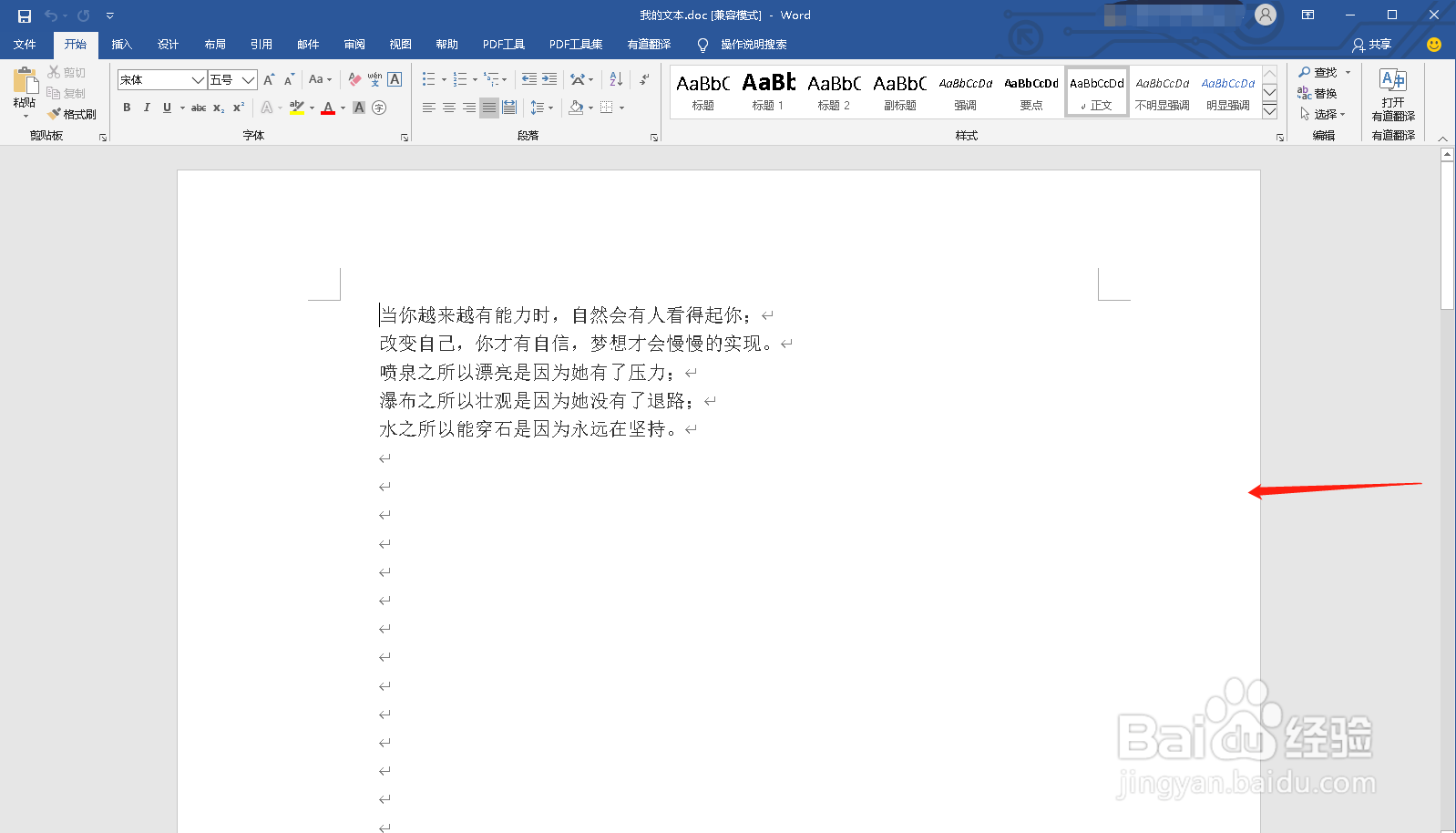Apply distributed alignment
The image size is (1456, 833).
click(509, 108)
